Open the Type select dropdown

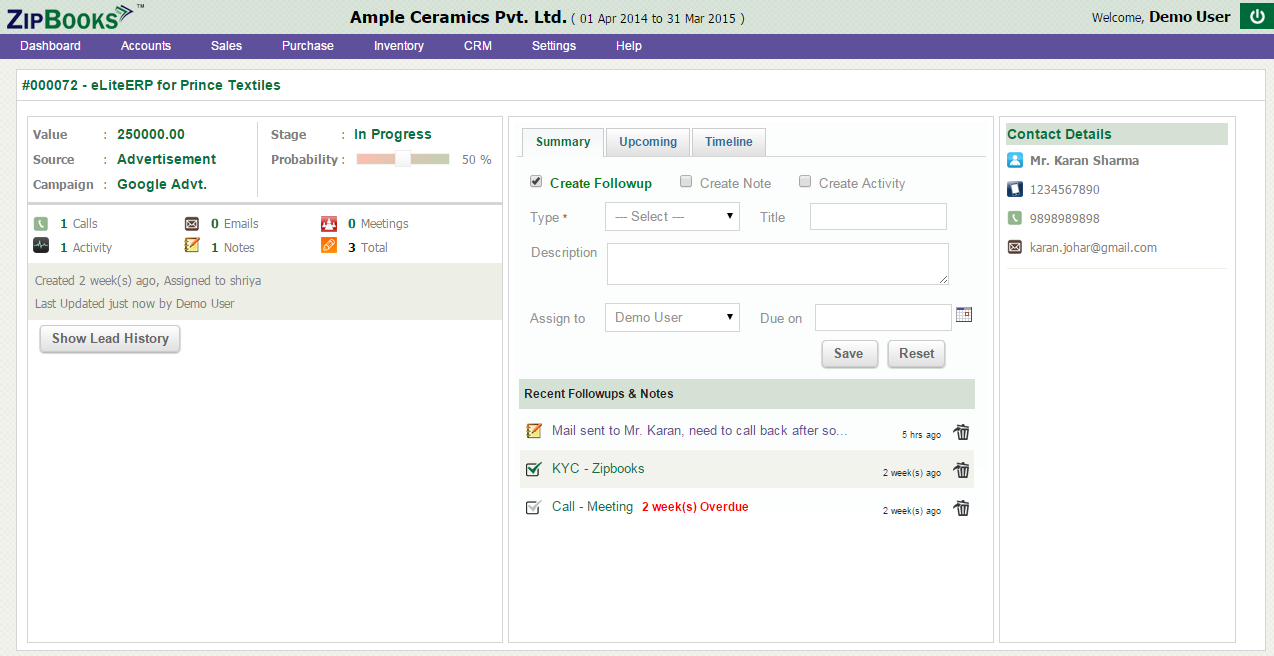pos(672,217)
